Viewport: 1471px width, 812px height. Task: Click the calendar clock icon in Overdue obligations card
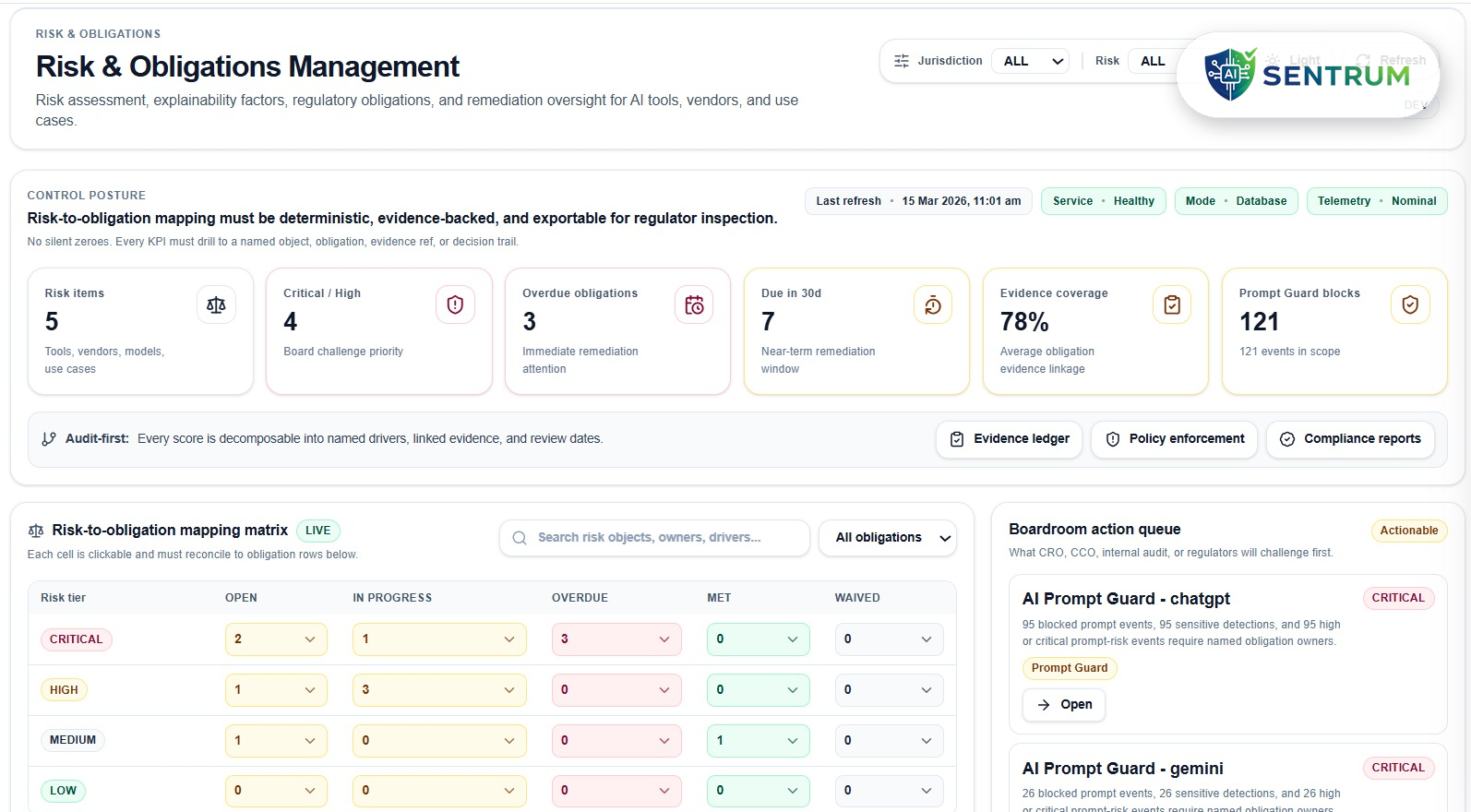694,305
